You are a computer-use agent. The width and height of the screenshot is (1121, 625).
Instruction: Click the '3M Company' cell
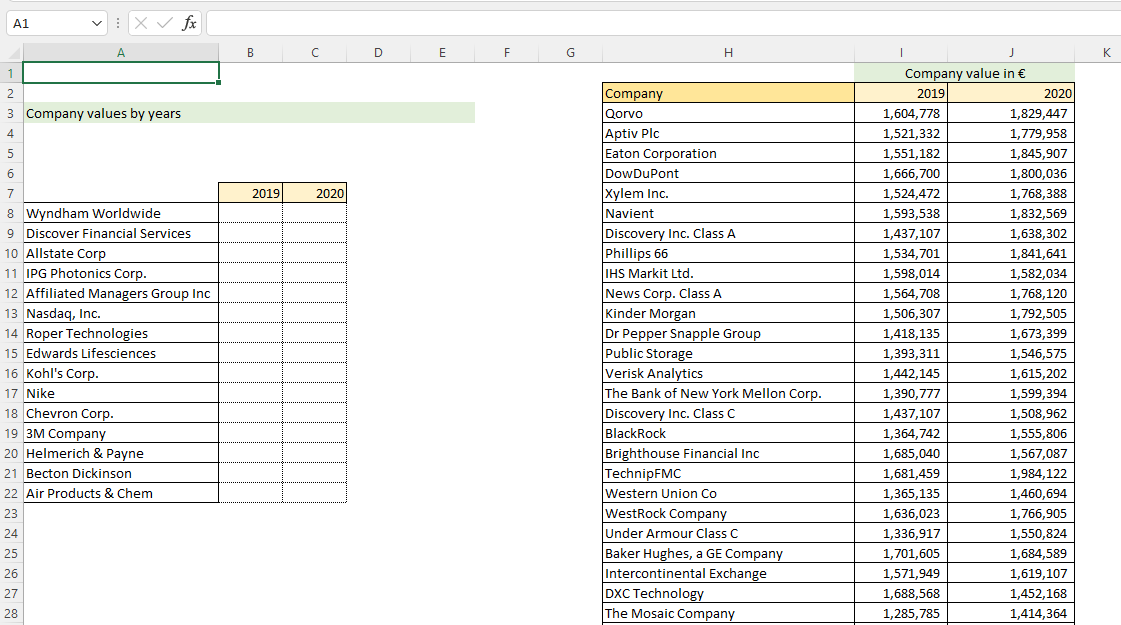[121, 434]
